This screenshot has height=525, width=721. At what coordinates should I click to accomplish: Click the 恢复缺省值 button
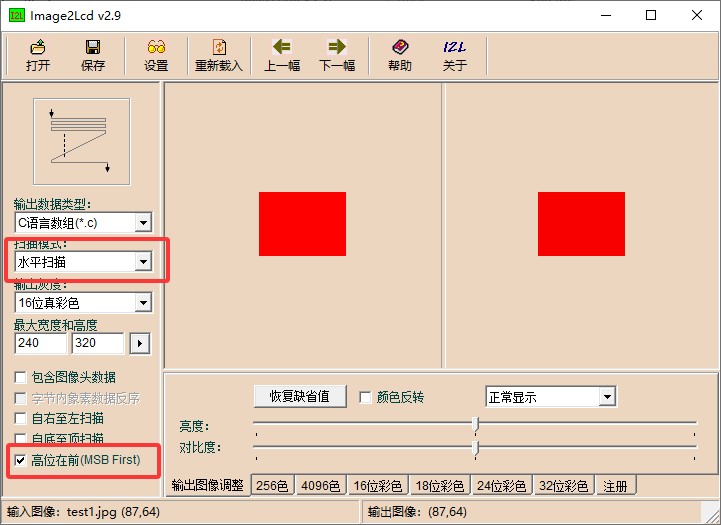(300, 396)
